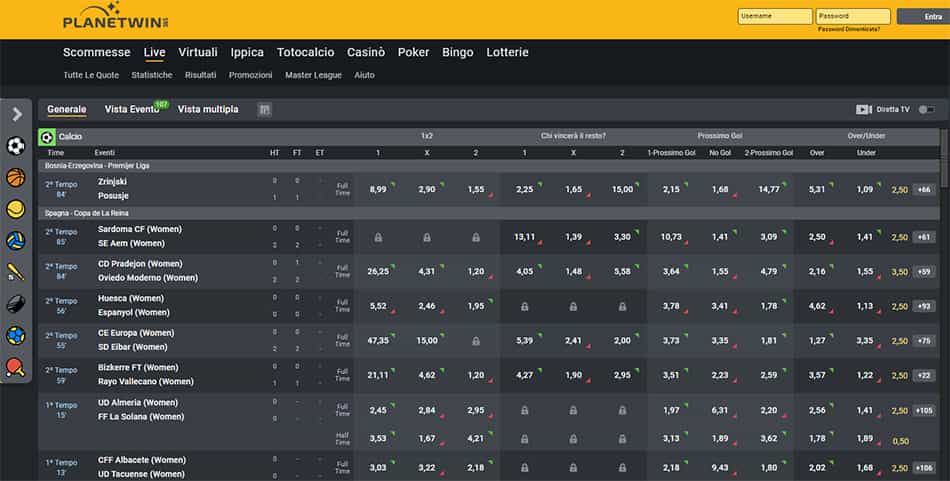950x481 pixels.
Task: Click the Rayo Vallecano (Women) team name
Action: (x=146, y=382)
